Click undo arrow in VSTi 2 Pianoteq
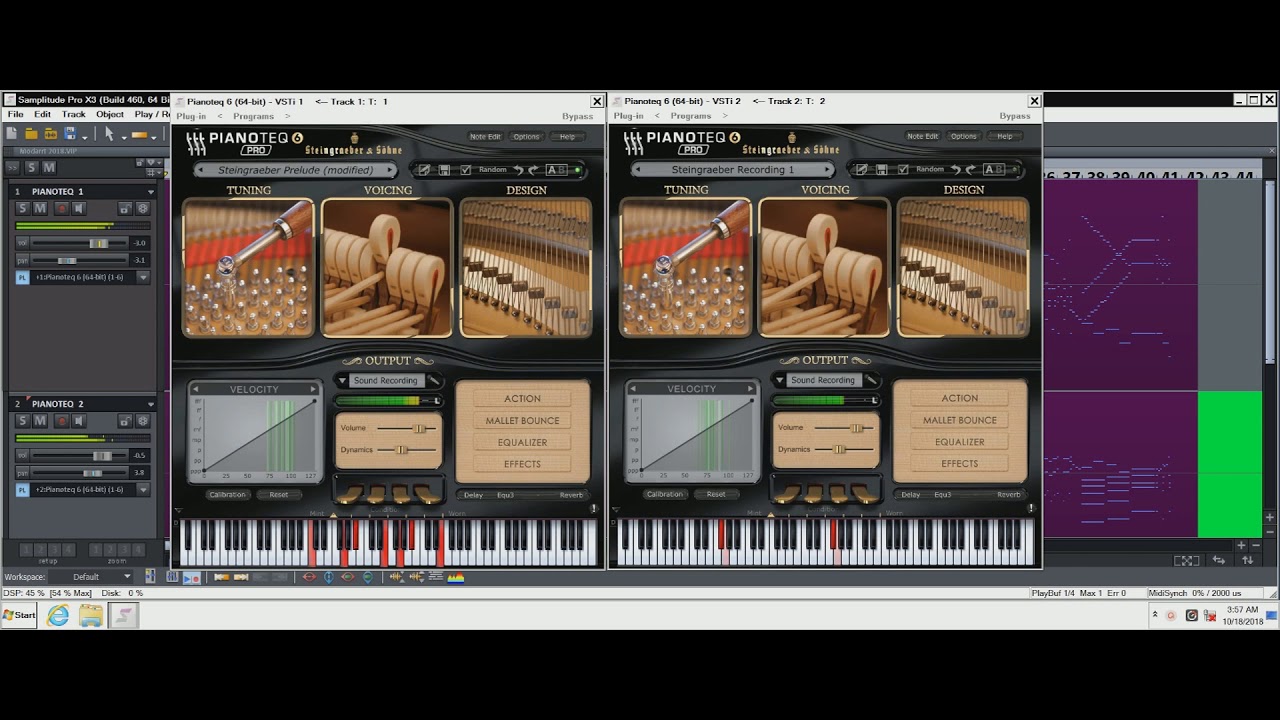1280x720 pixels. point(956,170)
